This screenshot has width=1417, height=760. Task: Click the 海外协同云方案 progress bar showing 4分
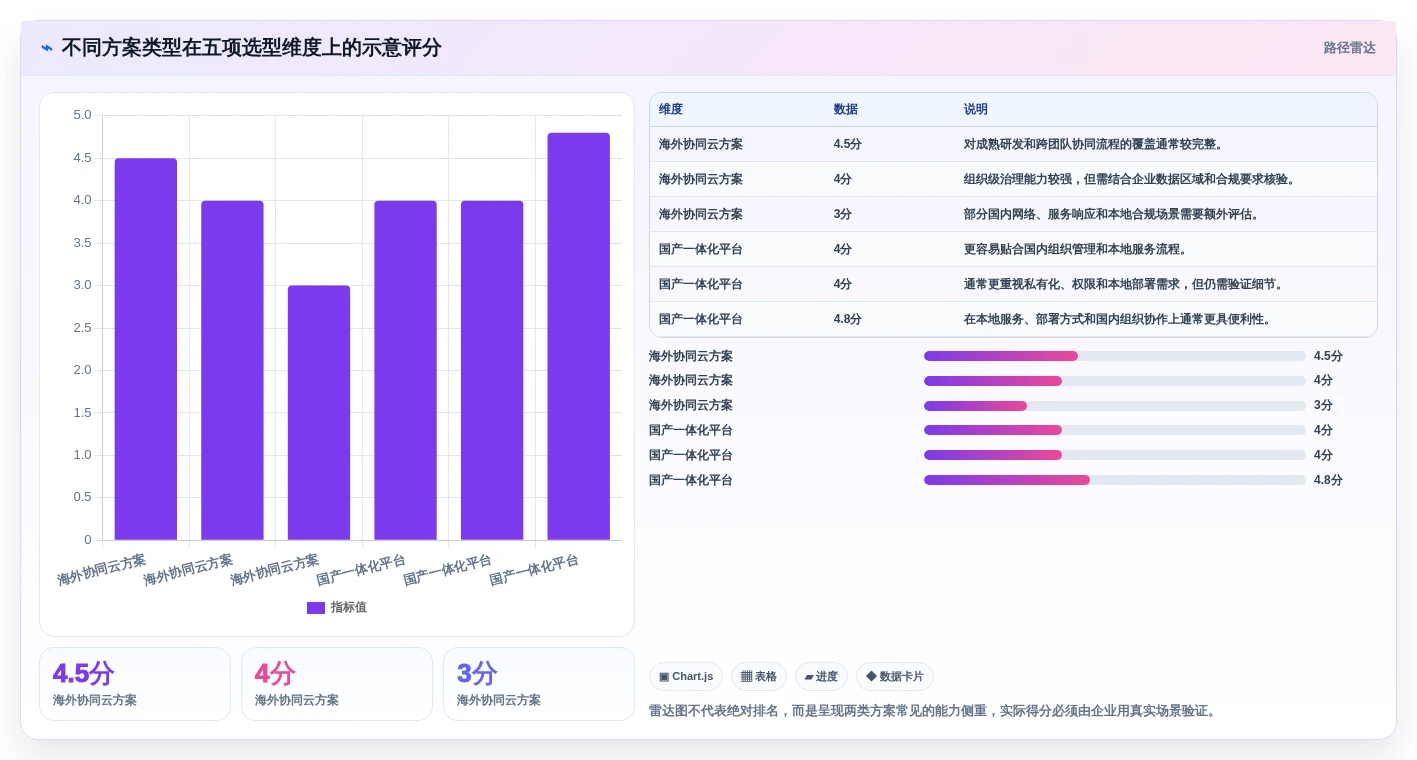click(x=1115, y=381)
